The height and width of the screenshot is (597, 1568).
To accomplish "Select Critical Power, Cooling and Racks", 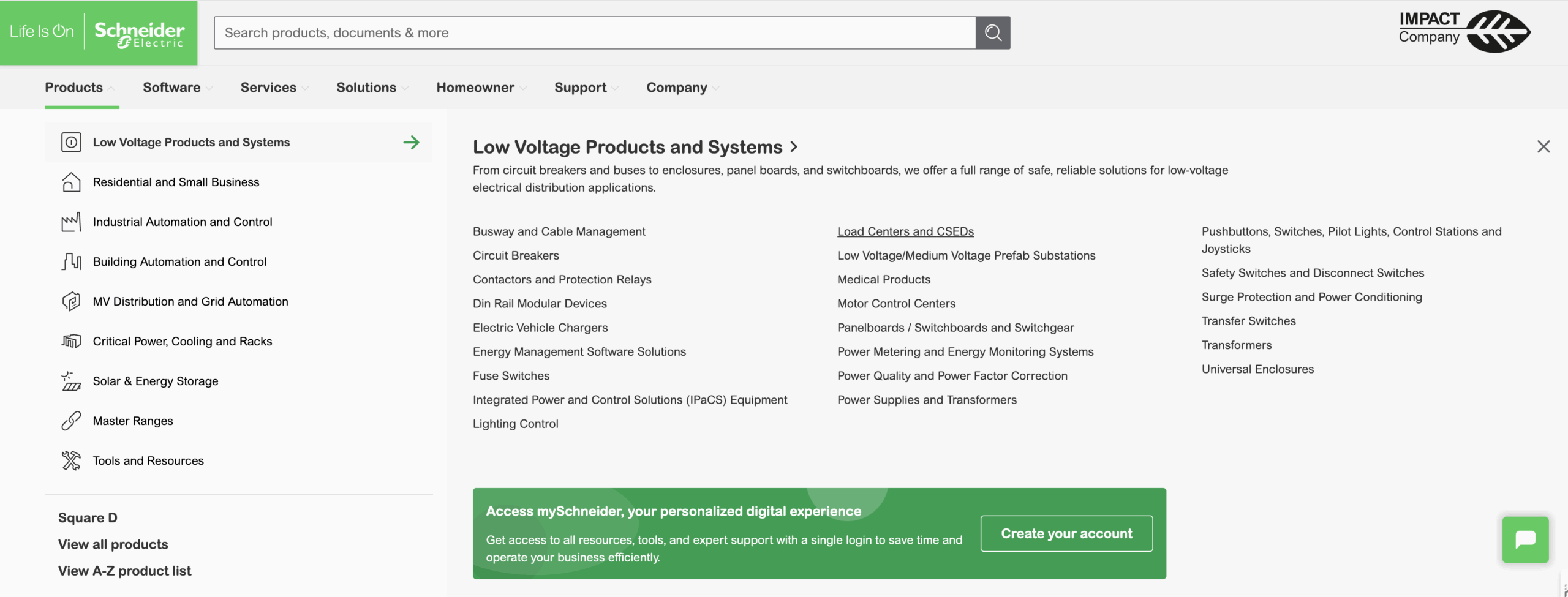I will [x=238, y=341].
